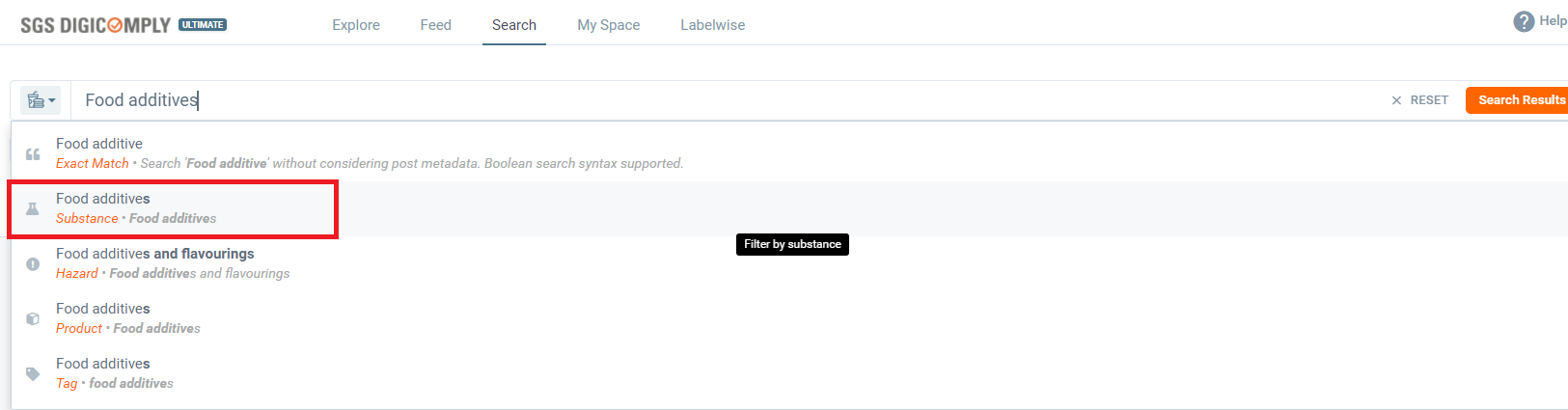1568x410 pixels.
Task: Click the Tag label icon
Action: pos(33,373)
